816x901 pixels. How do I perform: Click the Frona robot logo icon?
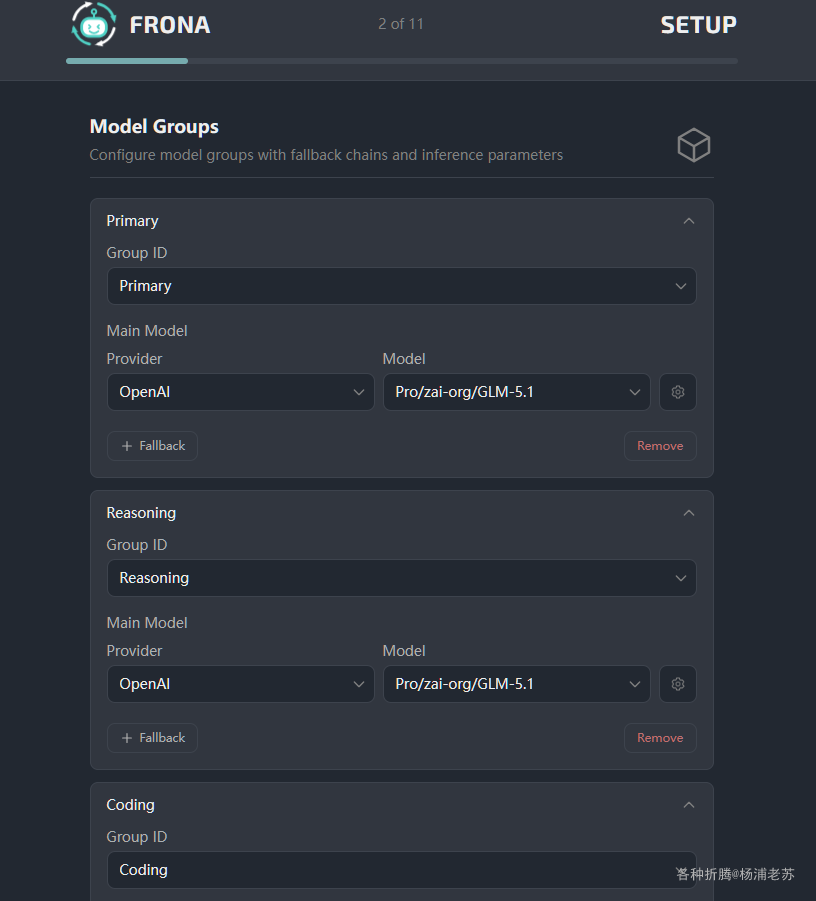(x=94, y=25)
